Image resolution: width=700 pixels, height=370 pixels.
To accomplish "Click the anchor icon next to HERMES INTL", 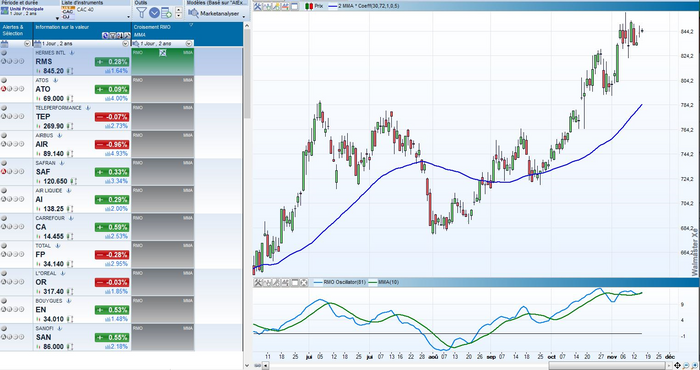I will pyautogui.click(x=72, y=53).
